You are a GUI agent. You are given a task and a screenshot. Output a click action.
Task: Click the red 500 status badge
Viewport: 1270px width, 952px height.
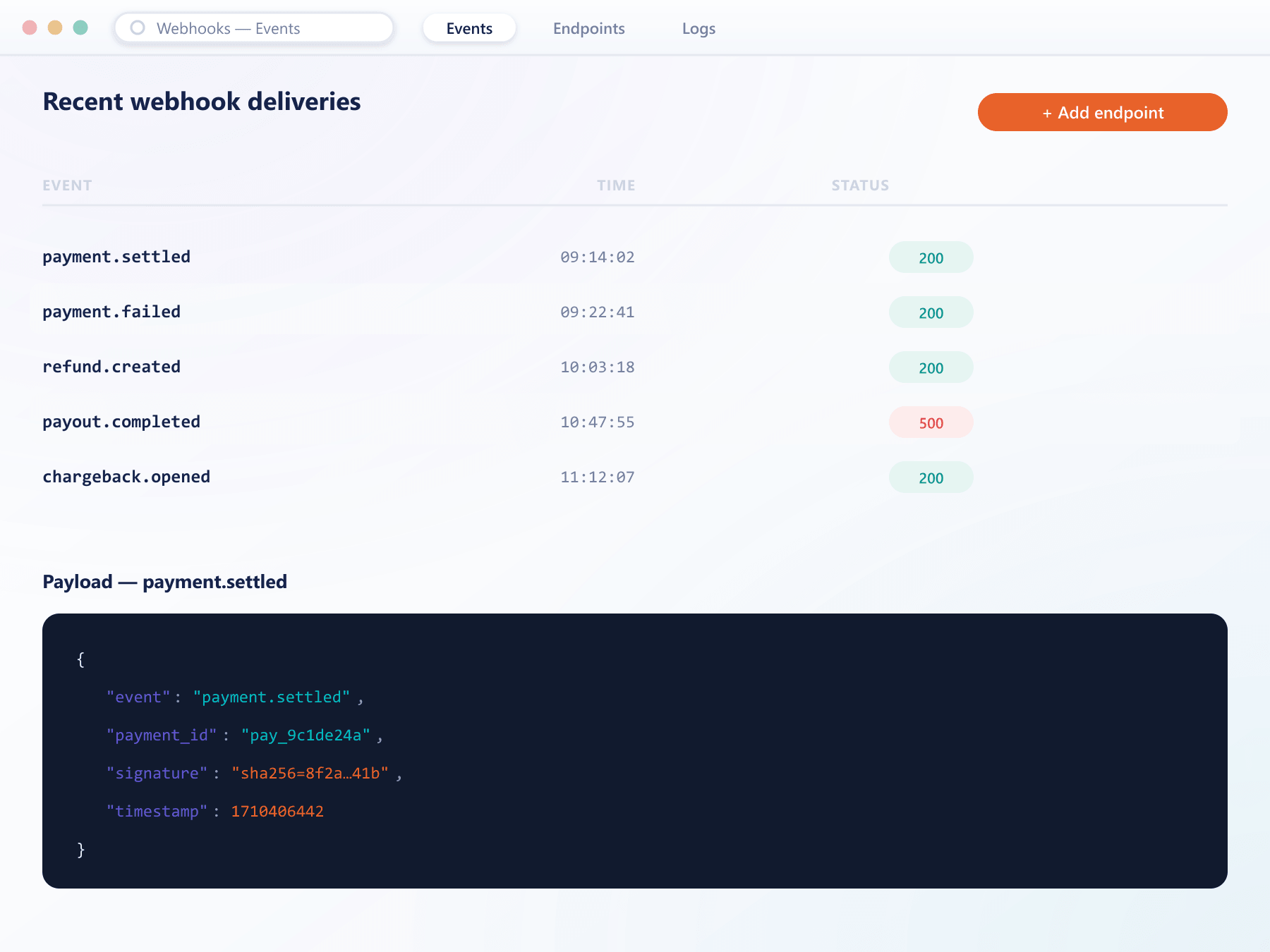(x=931, y=422)
